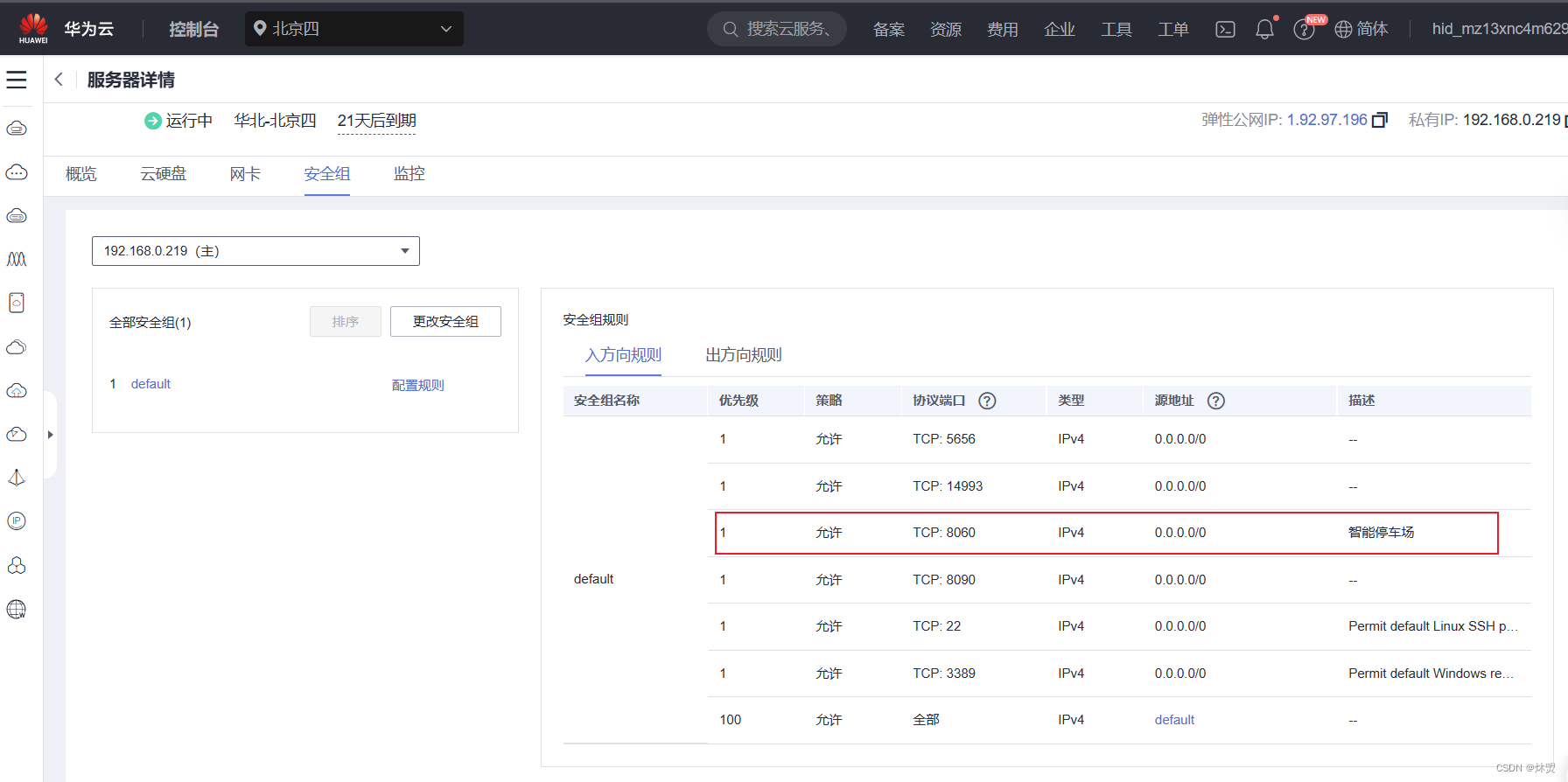Open the 控制台 console link
Viewport: 1568px width, 782px height.
click(x=193, y=29)
